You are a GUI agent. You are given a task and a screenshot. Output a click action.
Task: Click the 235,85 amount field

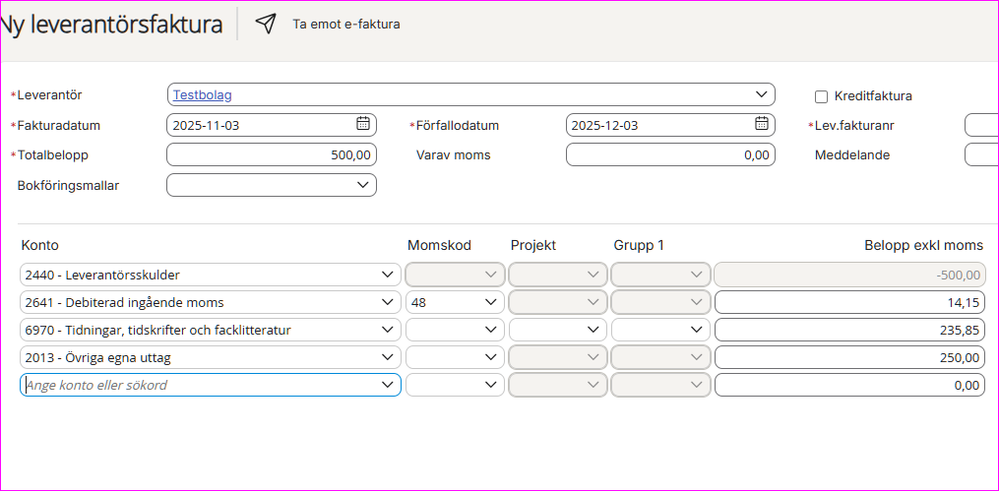(x=851, y=329)
